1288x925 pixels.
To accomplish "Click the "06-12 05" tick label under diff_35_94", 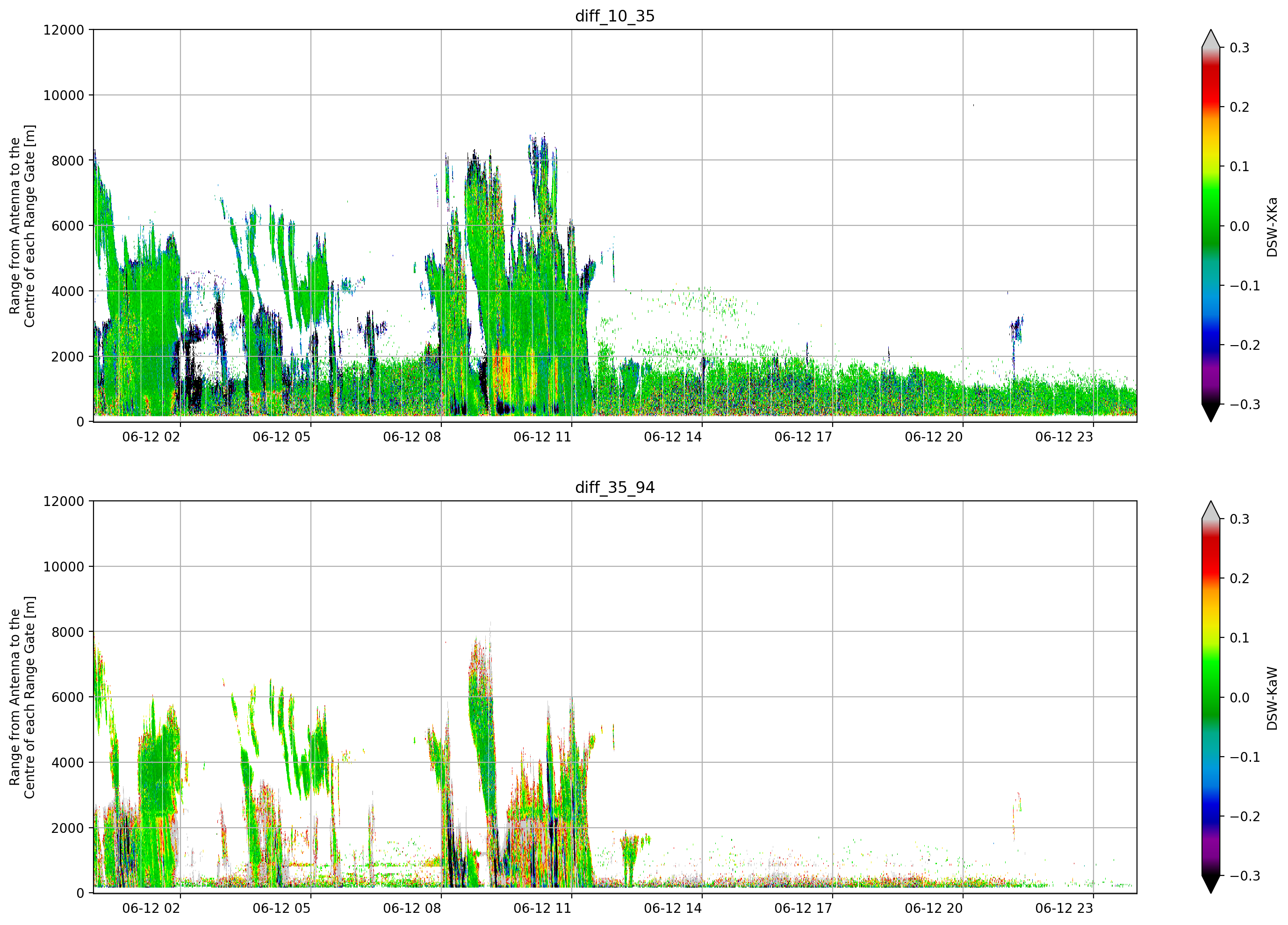I will (x=282, y=909).
